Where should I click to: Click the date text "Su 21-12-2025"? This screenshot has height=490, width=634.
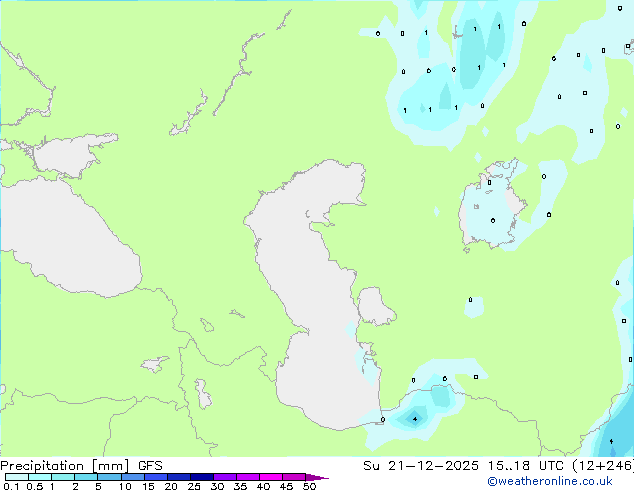pos(421,466)
